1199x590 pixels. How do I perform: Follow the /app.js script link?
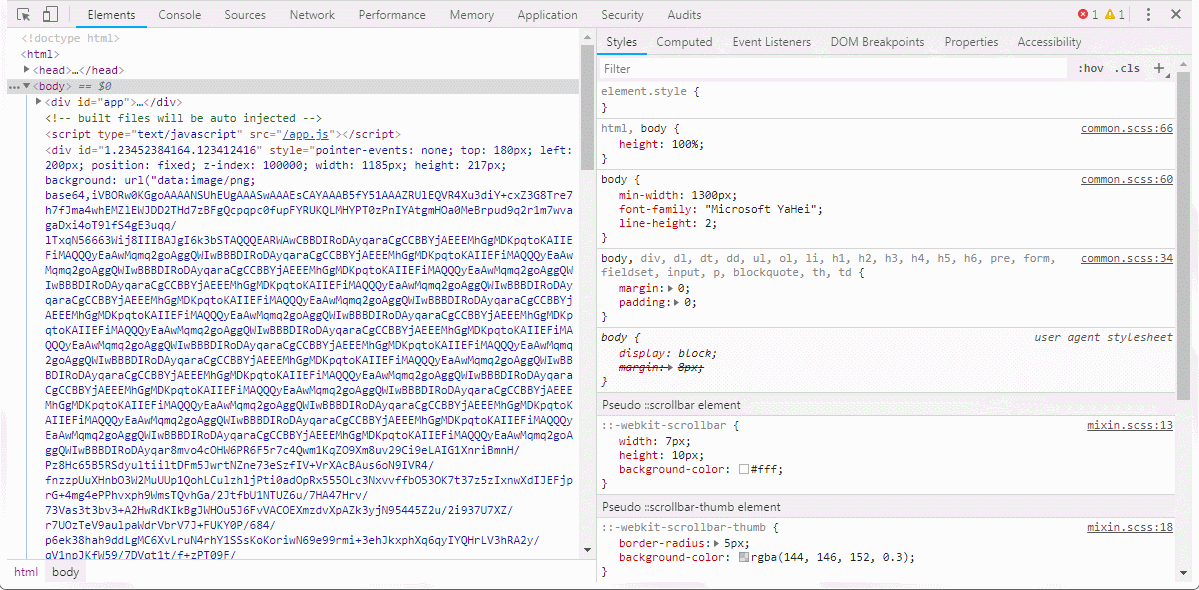point(306,134)
